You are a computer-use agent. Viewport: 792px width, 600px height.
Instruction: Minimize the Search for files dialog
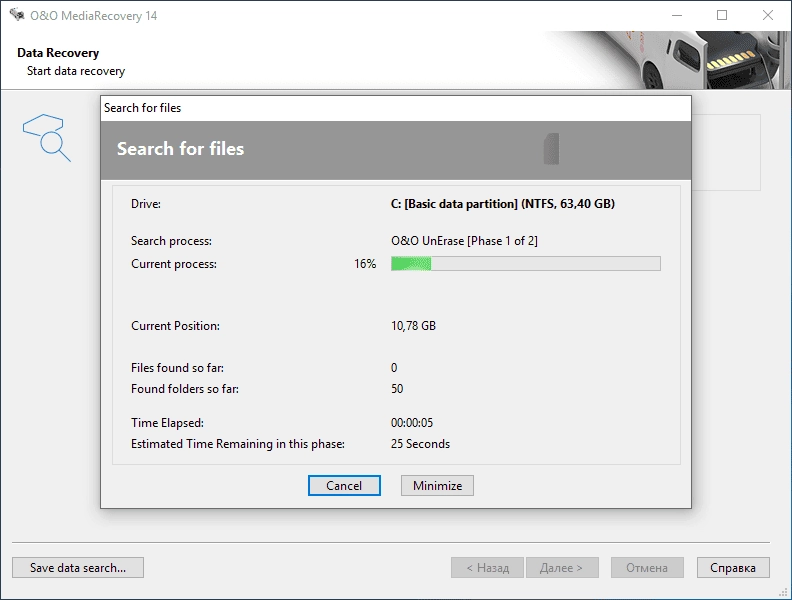[x=437, y=485]
